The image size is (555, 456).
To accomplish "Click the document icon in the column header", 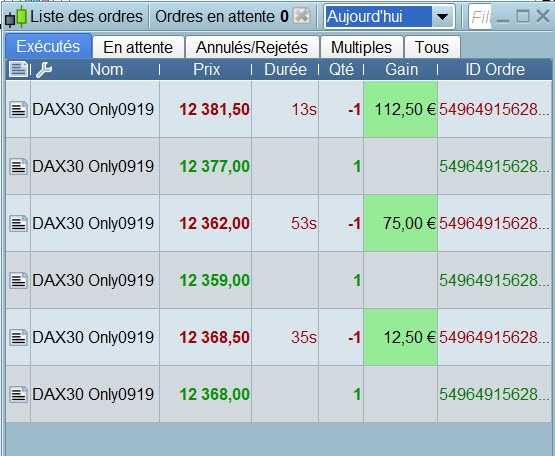I will coord(18,69).
